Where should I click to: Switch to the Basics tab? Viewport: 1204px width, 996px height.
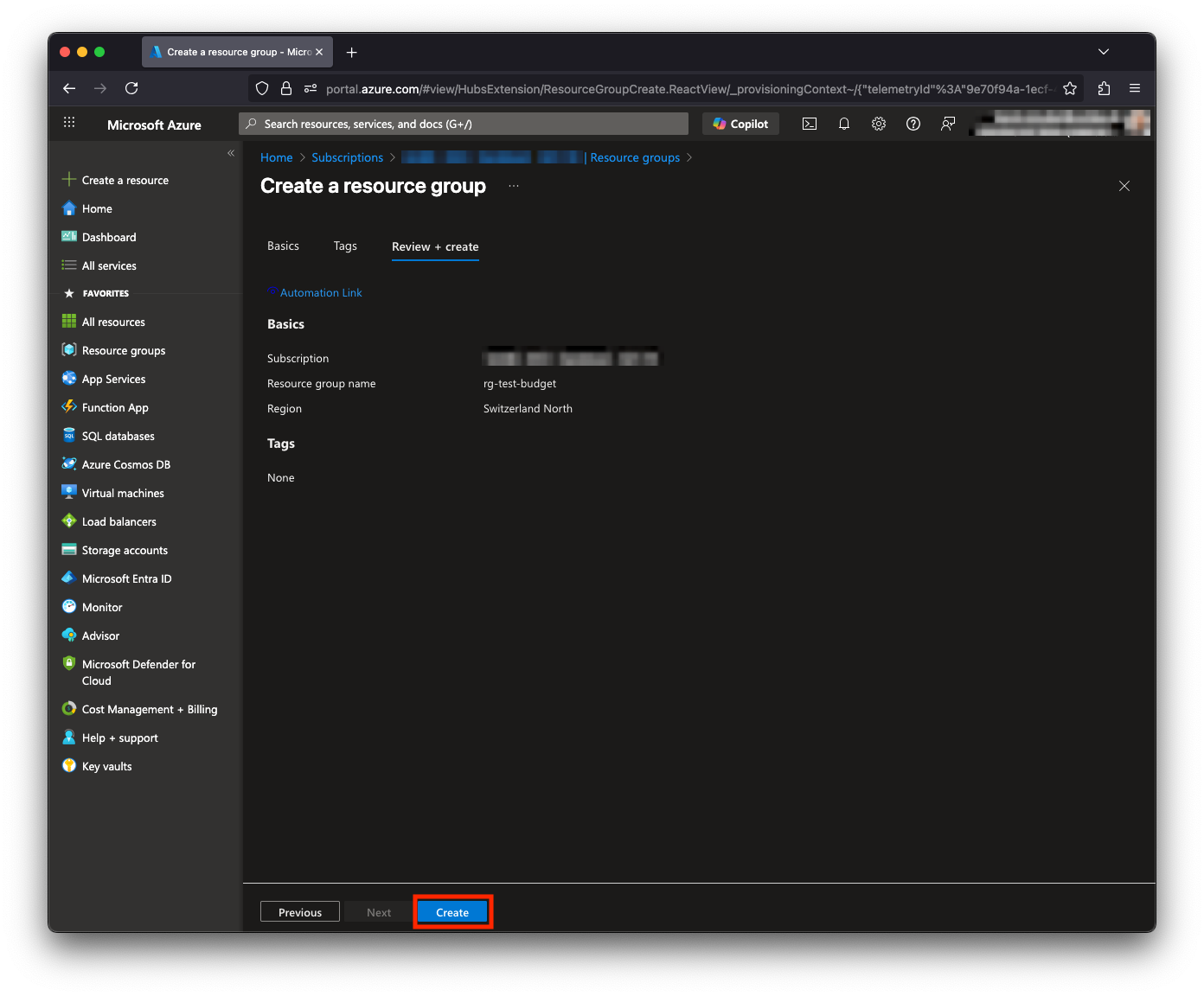point(283,246)
